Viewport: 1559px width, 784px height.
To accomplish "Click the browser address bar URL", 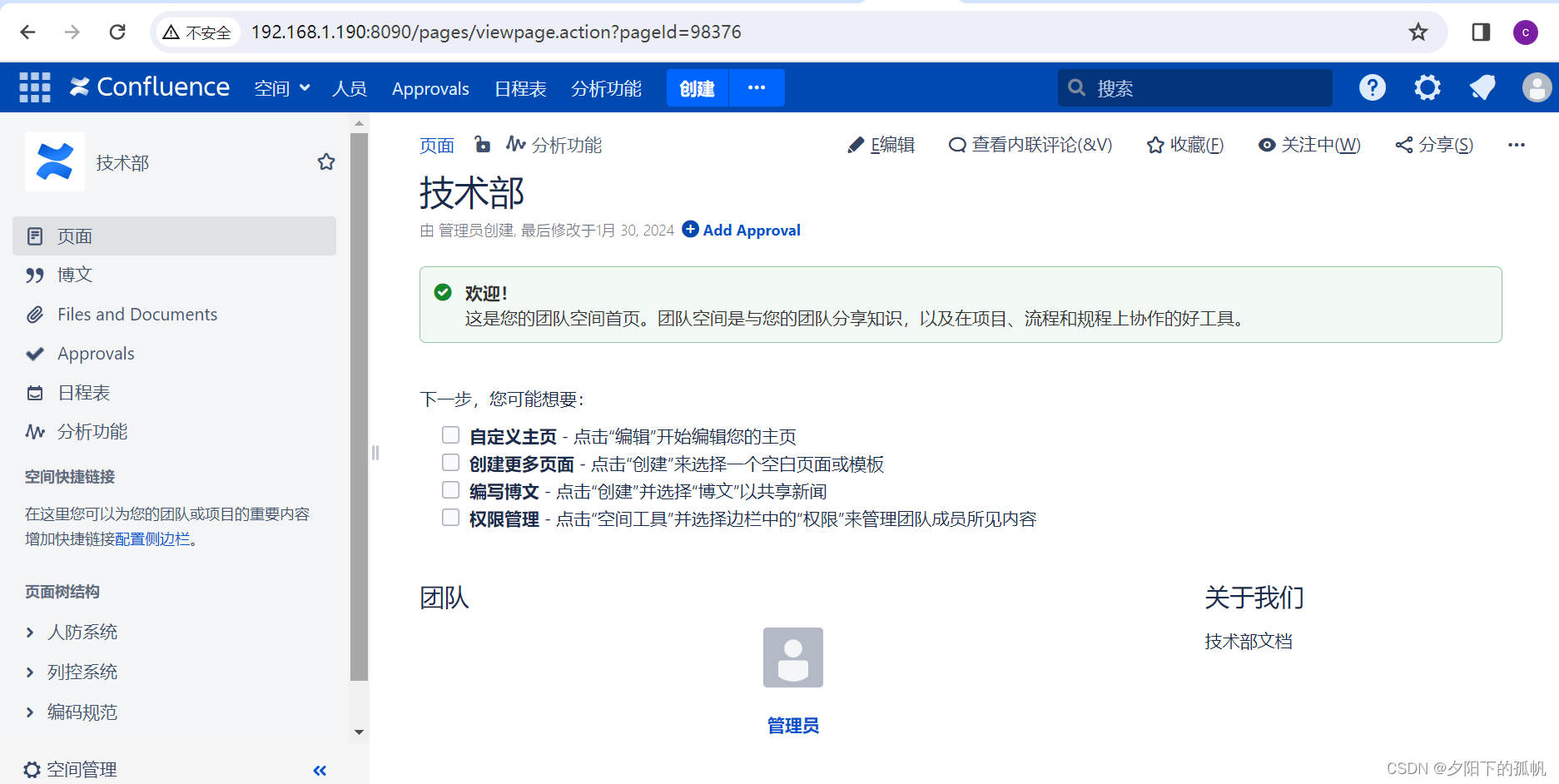I will [496, 32].
